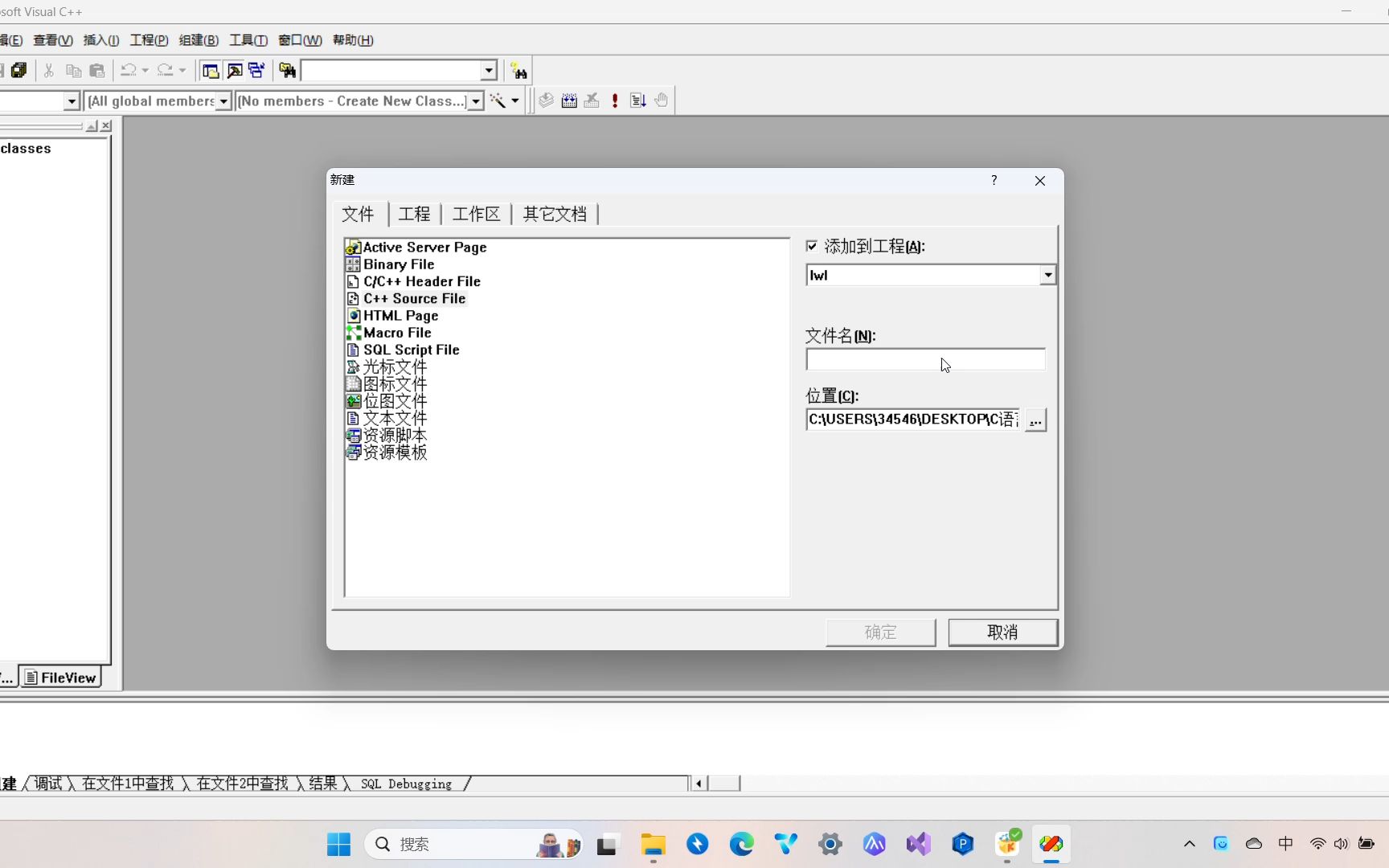Expand the class list dropdown at left
The width and height of the screenshot is (1389, 868).
(x=72, y=101)
